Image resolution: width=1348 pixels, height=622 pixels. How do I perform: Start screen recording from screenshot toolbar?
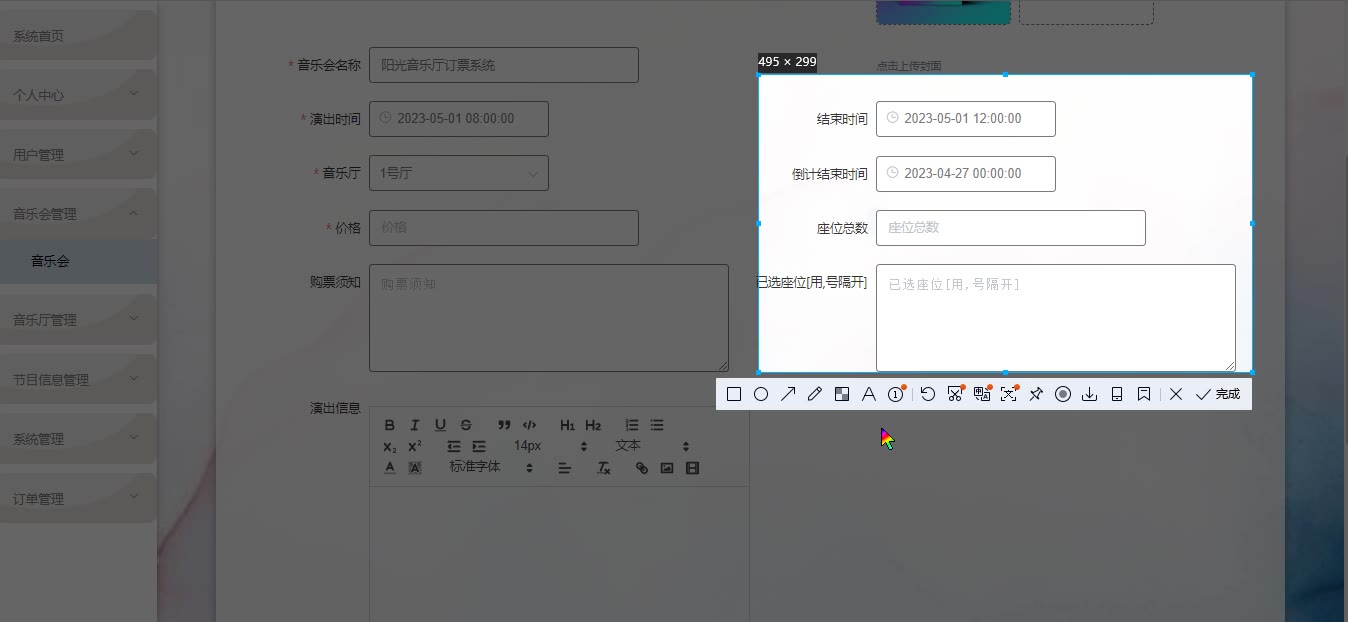pyautogui.click(x=1063, y=394)
